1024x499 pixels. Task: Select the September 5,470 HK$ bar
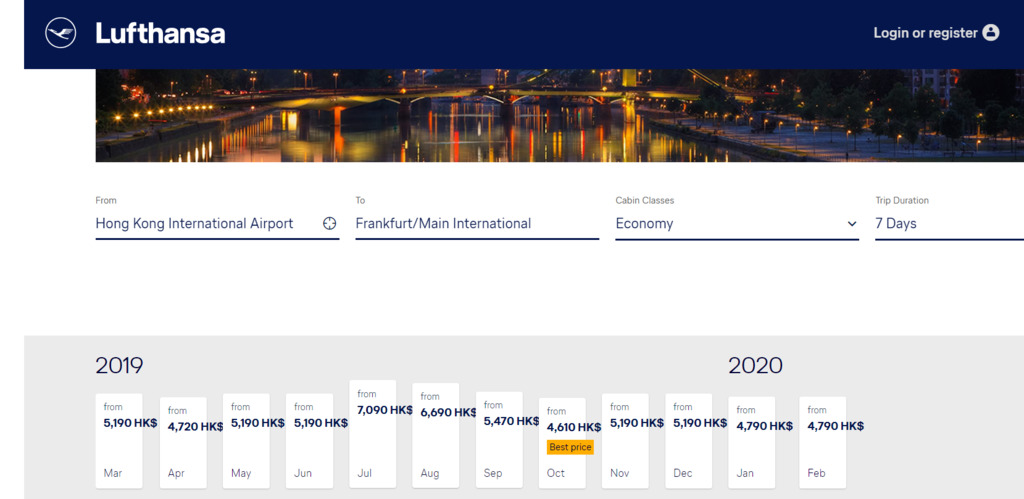click(x=499, y=440)
